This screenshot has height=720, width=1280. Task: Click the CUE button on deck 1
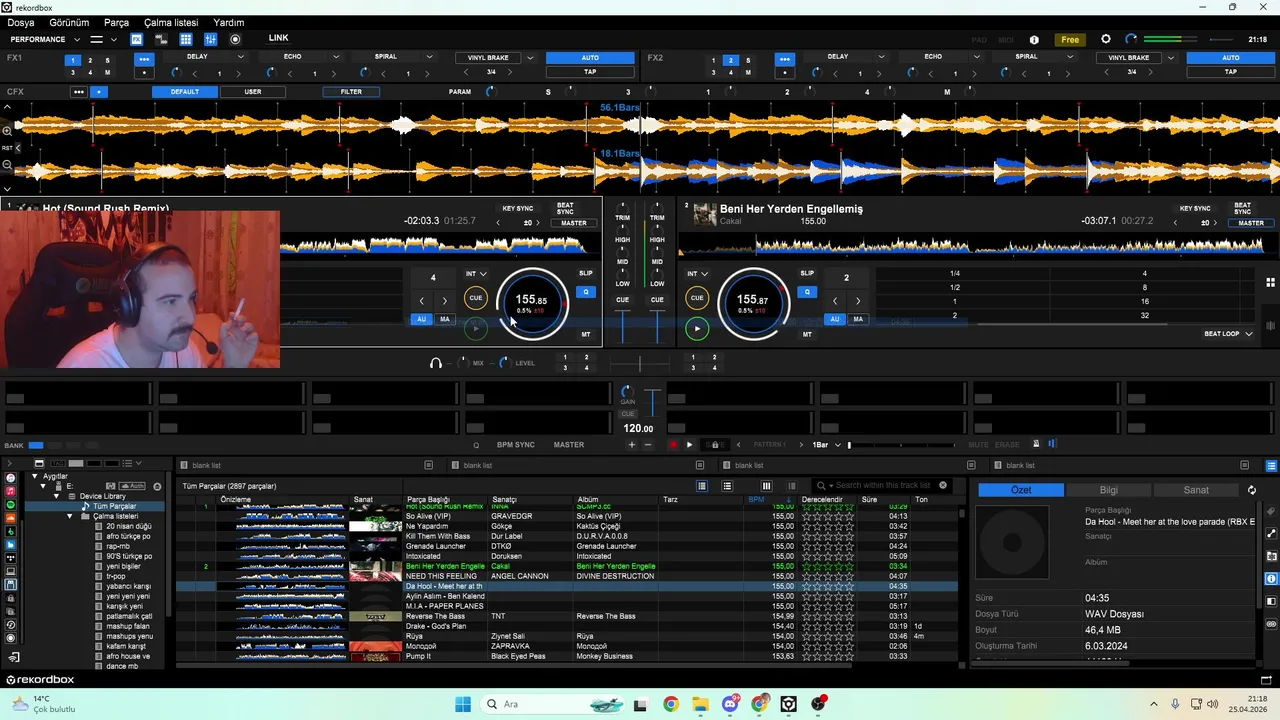476,298
